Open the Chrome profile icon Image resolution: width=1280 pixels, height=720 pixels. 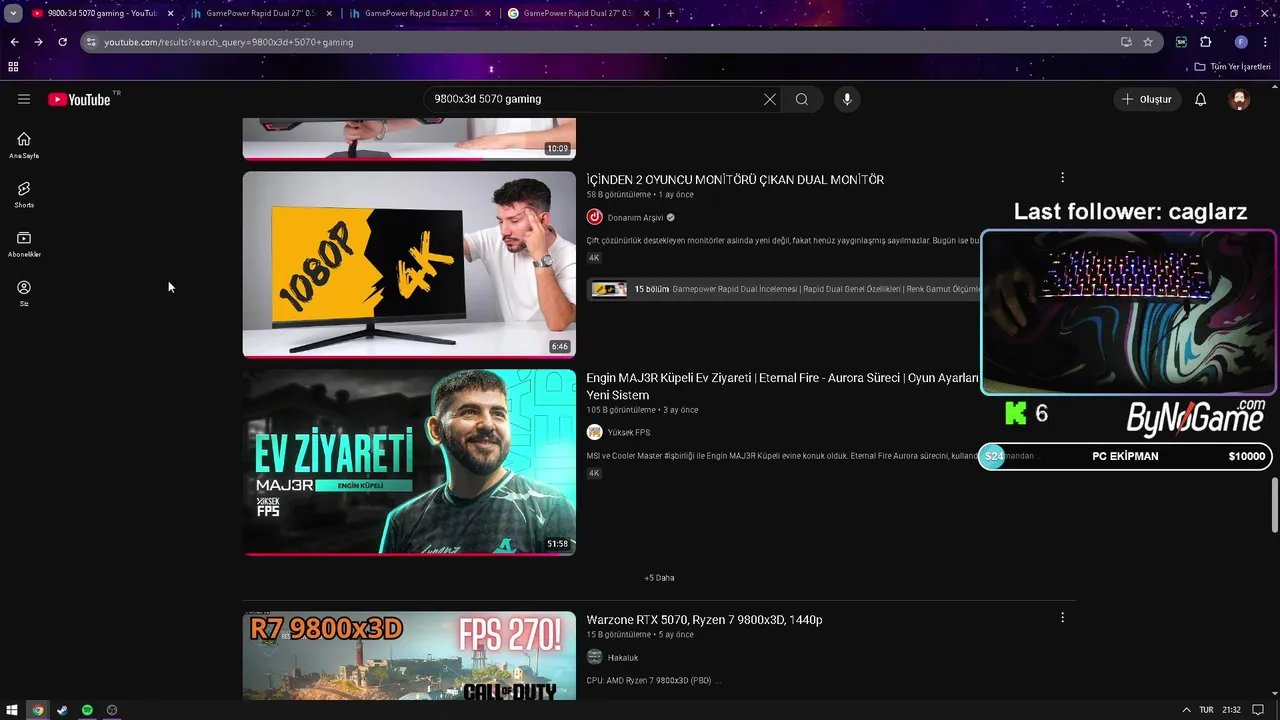point(1241,42)
